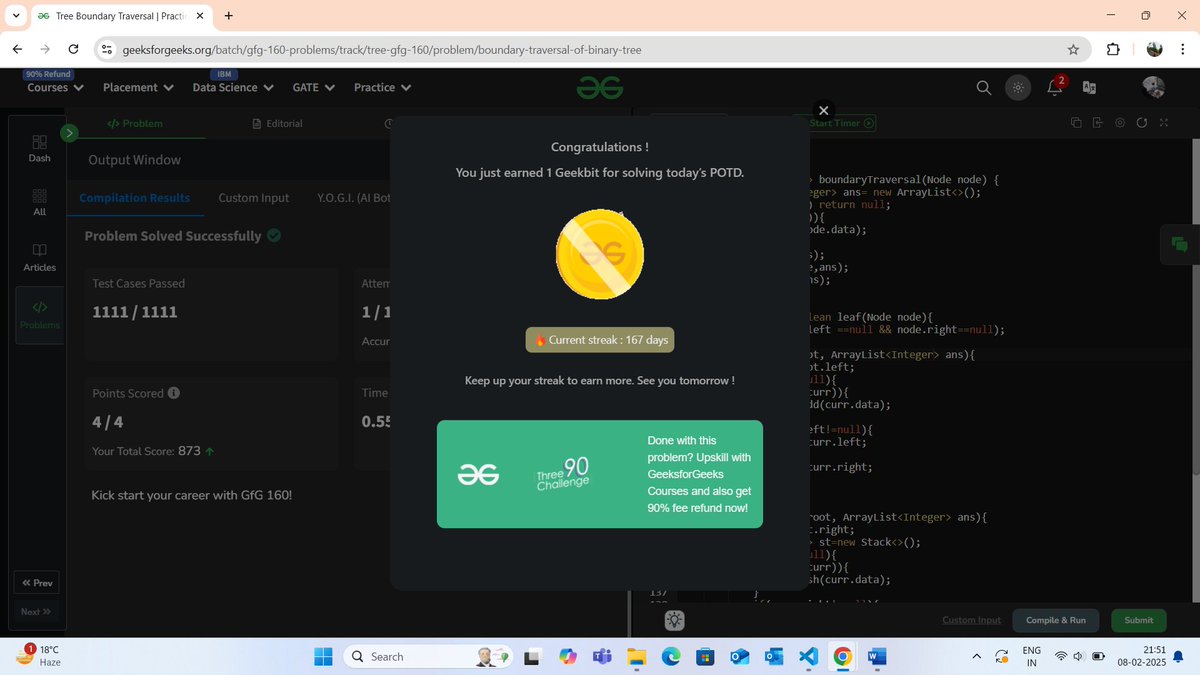Open Microsoft Word from taskbar
Viewport: 1200px width, 675px height.
pos(877,656)
